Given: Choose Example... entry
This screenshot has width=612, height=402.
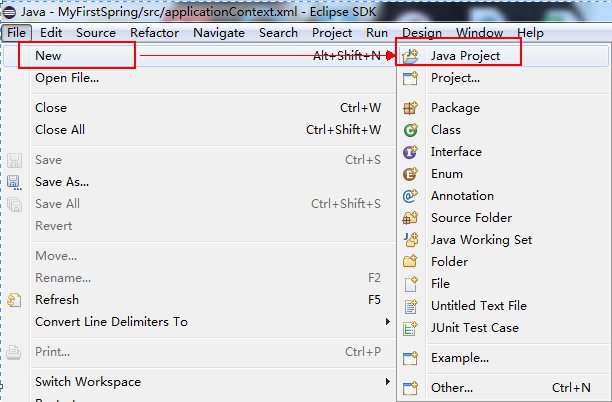Looking at the screenshot, I should click(503, 358).
